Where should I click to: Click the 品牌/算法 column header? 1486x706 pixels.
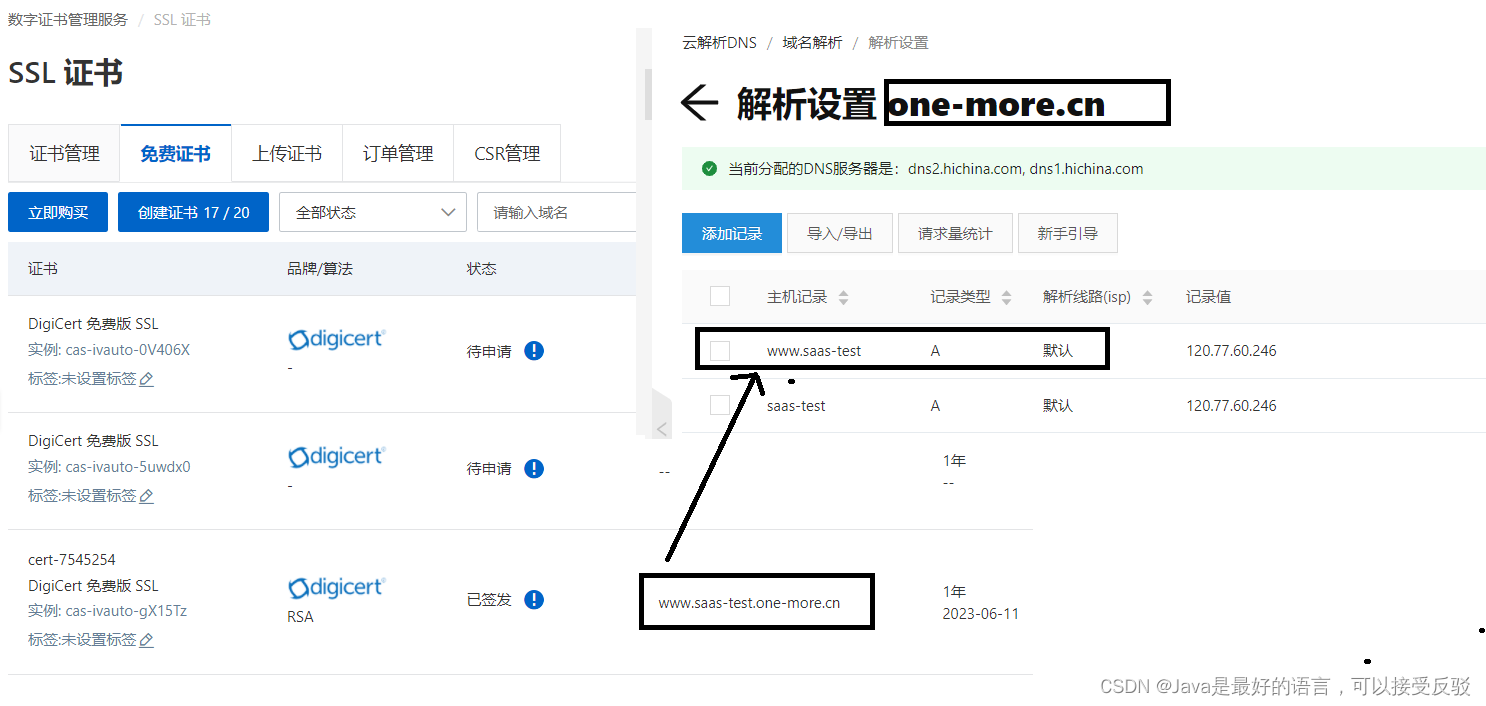[x=320, y=269]
